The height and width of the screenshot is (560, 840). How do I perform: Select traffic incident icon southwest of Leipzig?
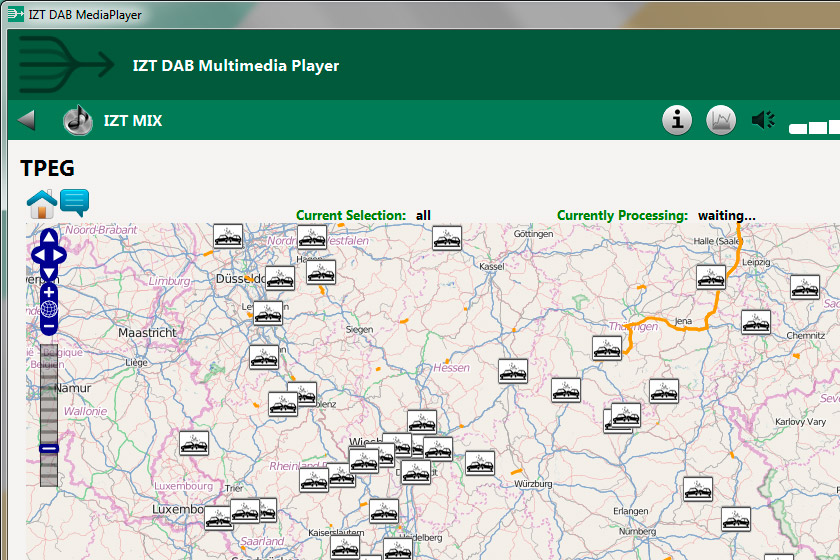pos(711,277)
